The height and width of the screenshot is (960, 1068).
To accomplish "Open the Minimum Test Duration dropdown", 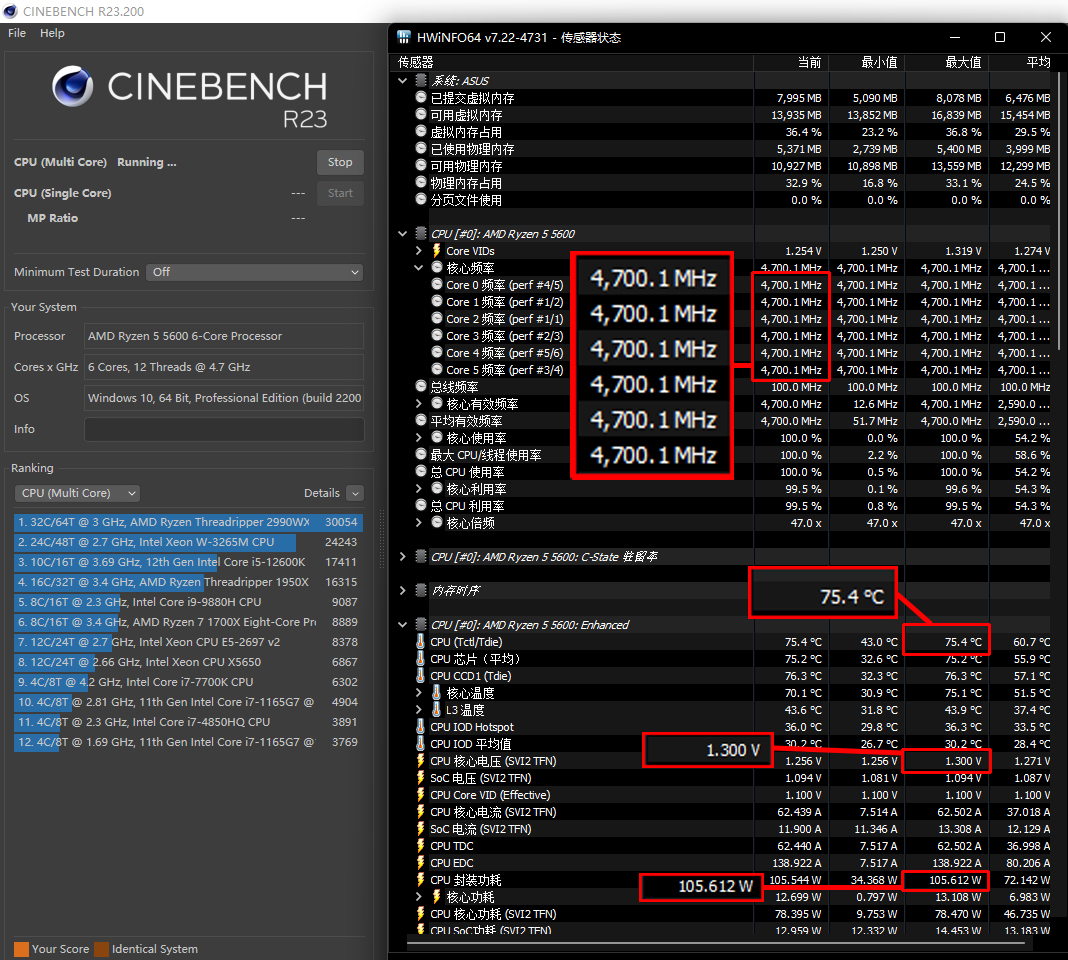I will (255, 272).
